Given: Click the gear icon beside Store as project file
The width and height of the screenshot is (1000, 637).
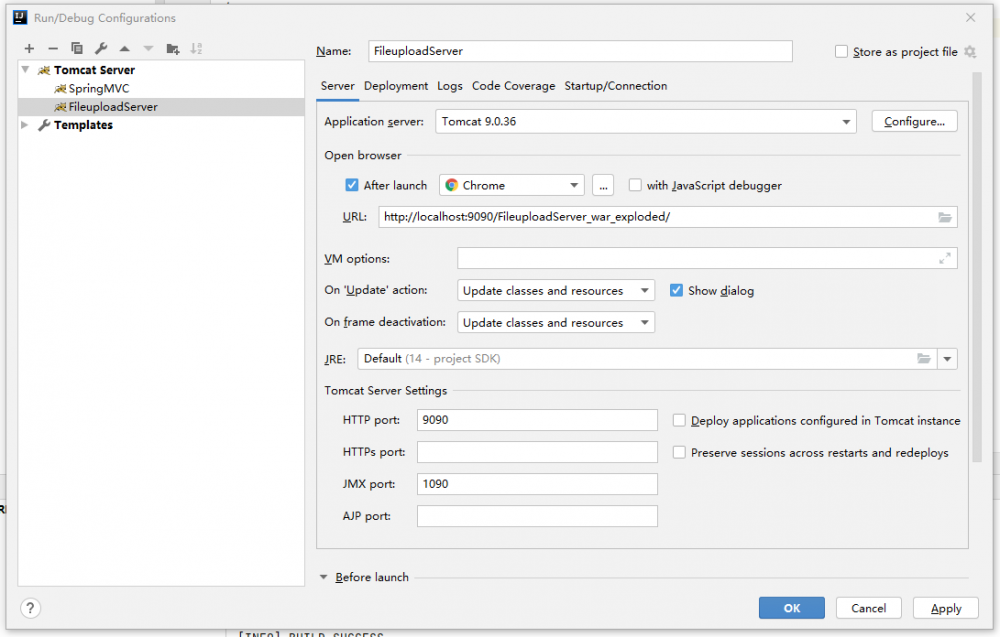Looking at the screenshot, I should point(969,52).
